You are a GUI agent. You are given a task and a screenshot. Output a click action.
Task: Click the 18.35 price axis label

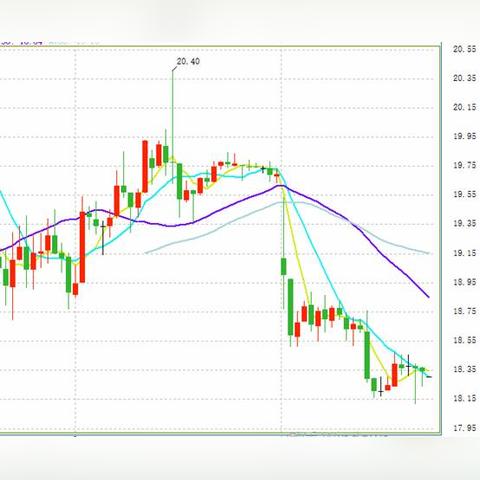464,369
